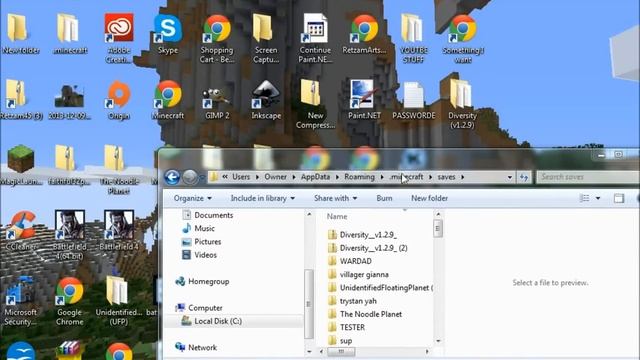Select Pictures in navigation pane
Image resolution: width=640 pixels, height=360 pixels.
(x=202, y=242)
